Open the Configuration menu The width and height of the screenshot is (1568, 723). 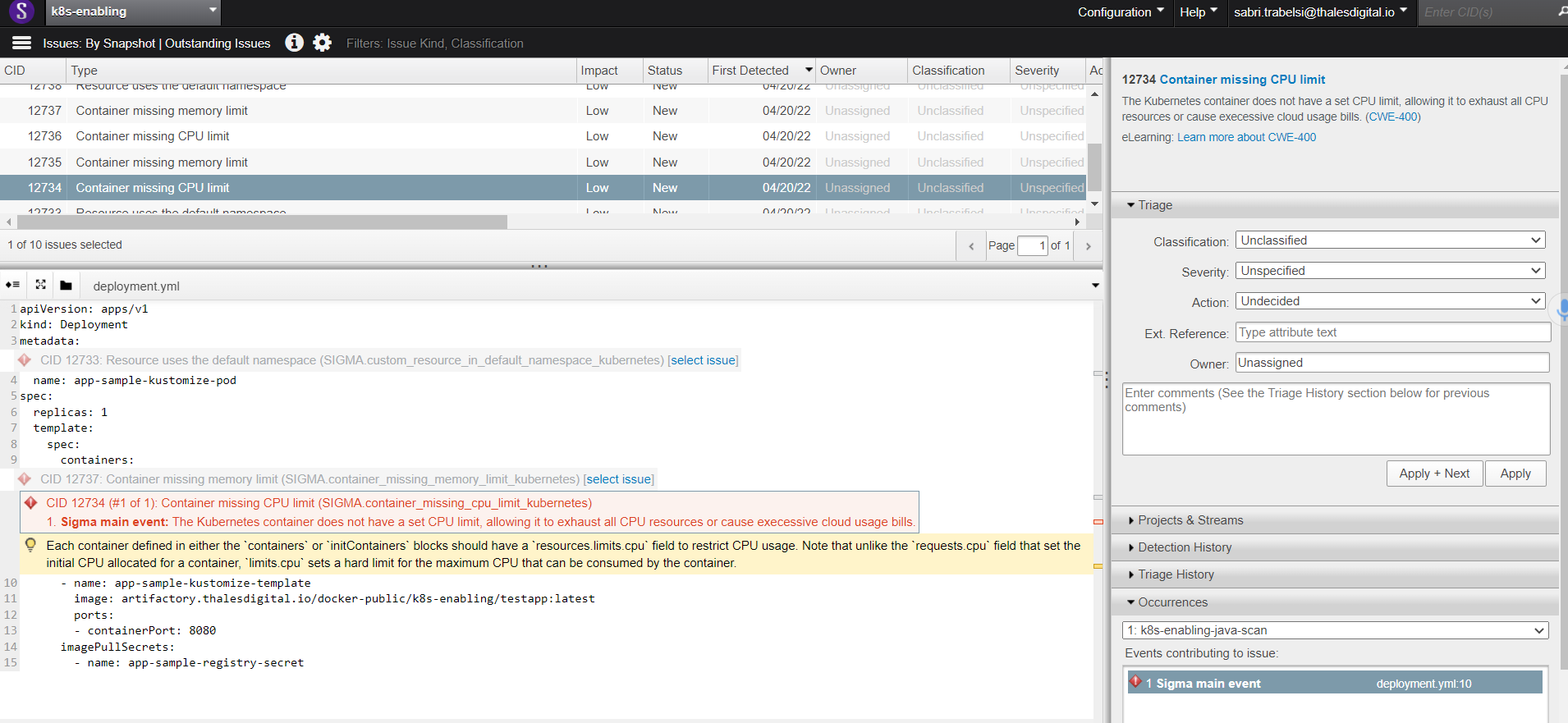[x=1121, y=11]
